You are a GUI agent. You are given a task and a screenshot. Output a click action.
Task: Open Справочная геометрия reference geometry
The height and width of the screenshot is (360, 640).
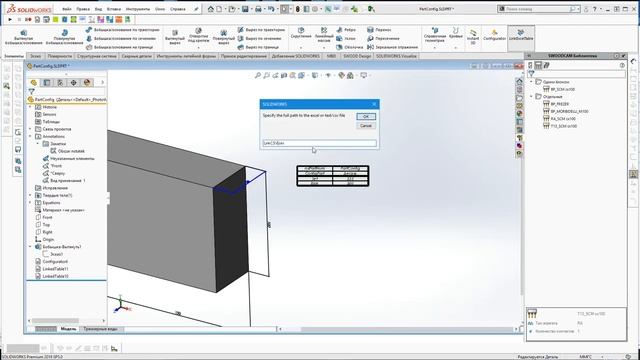point(435,35)
